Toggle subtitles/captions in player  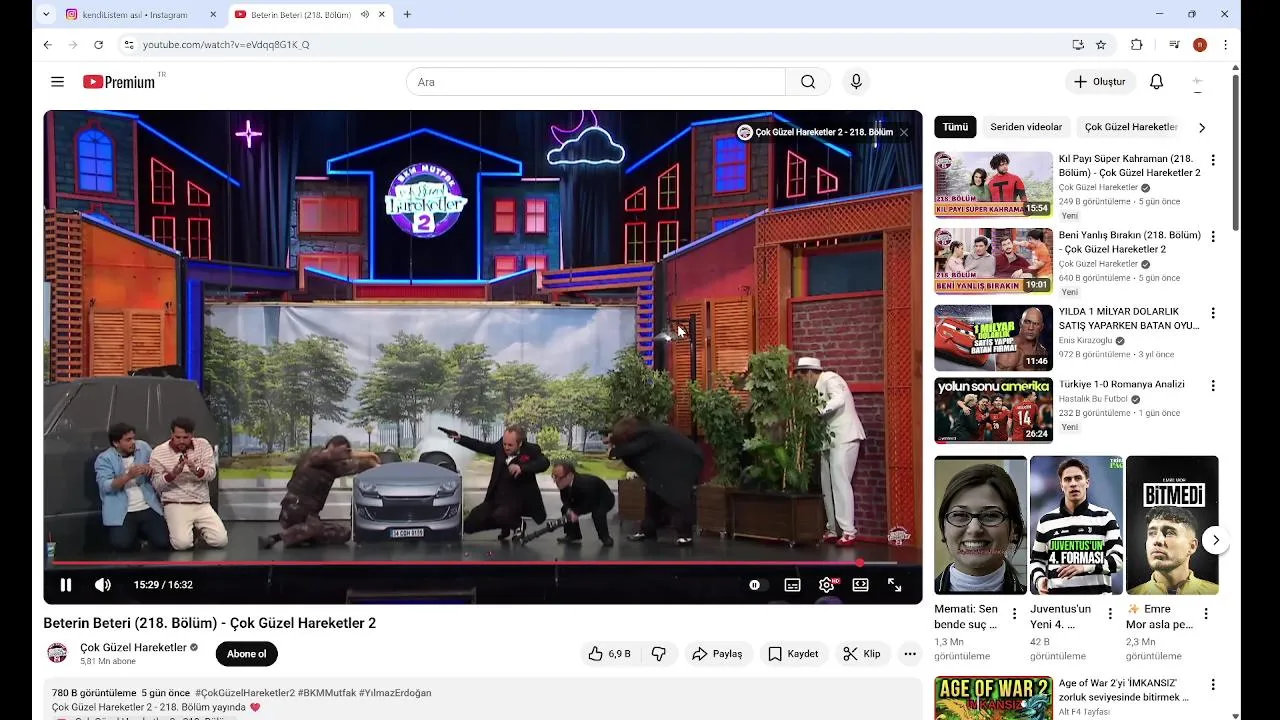792,585
